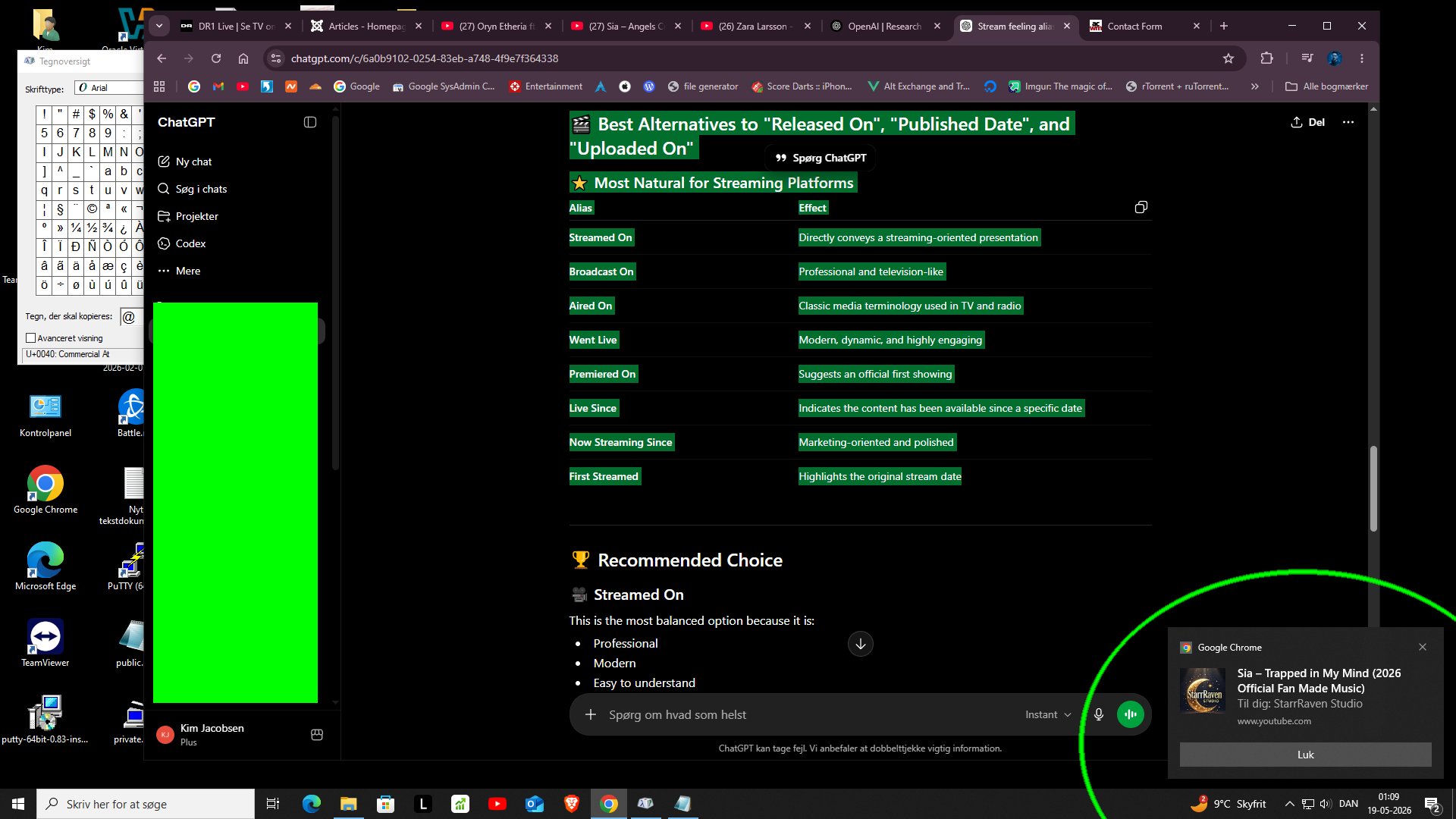Viewport: 1456px width, 819px height.
Task: Bookmark this page with the star
Action: [1228, 58]
